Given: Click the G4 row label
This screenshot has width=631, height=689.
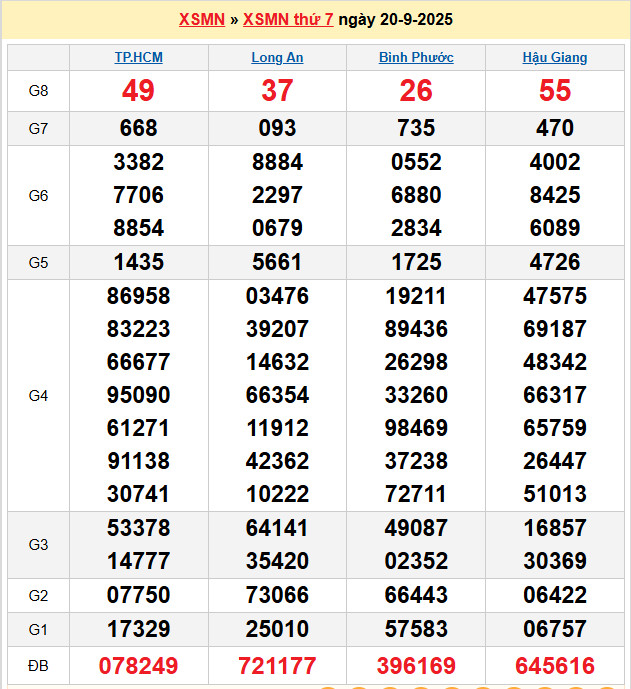Looking at the screenshot, I should (38, 396).
